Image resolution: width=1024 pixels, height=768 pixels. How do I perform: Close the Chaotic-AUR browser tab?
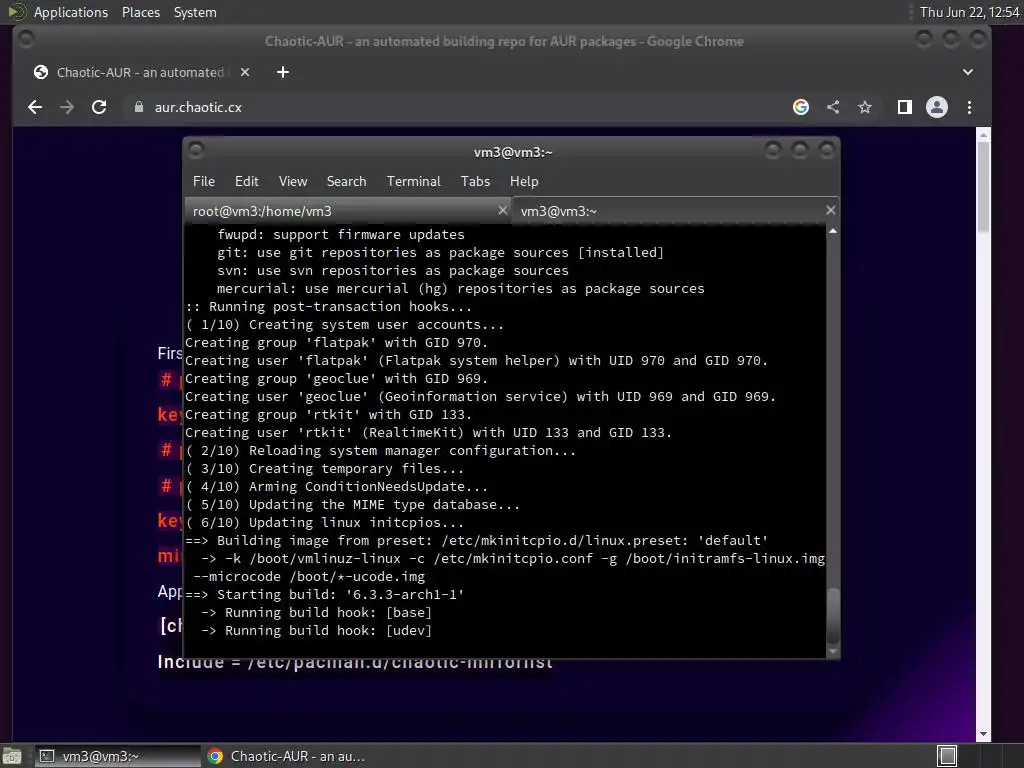click(x=245, y=72)
